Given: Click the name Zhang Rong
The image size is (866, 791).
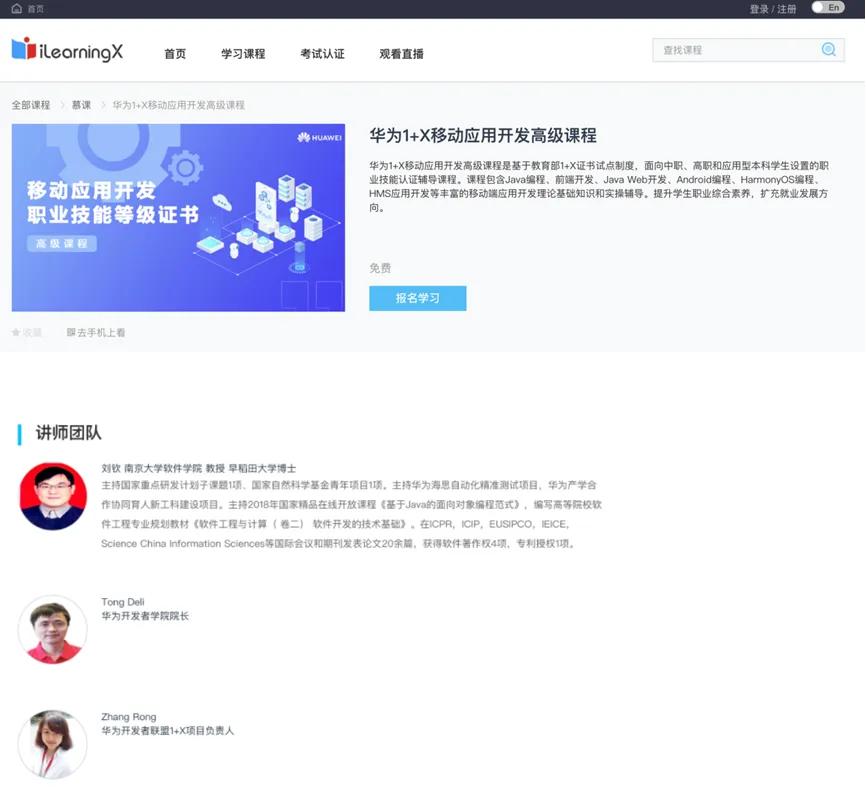Looking at the screenshot, I should (129, 716).
